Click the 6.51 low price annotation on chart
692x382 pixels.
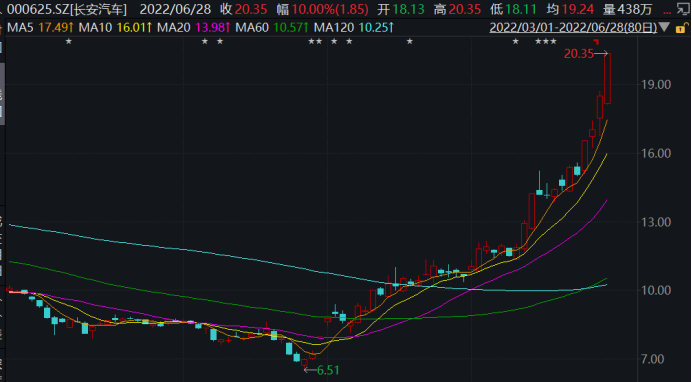(328, 371)
